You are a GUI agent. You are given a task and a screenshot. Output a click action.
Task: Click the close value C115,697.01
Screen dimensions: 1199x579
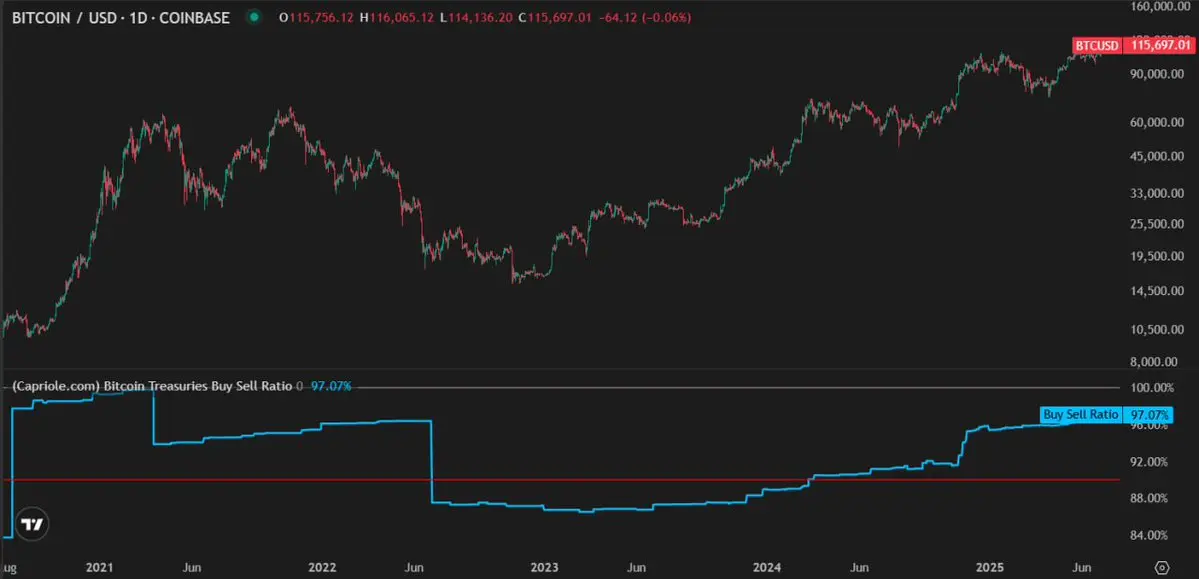[555, 18]
